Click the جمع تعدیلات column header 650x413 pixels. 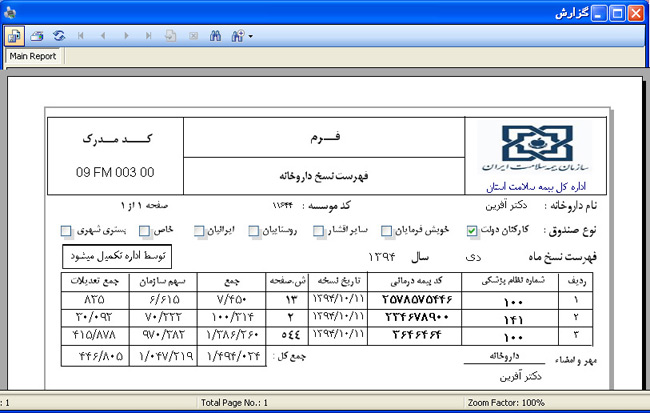point(95,281)
